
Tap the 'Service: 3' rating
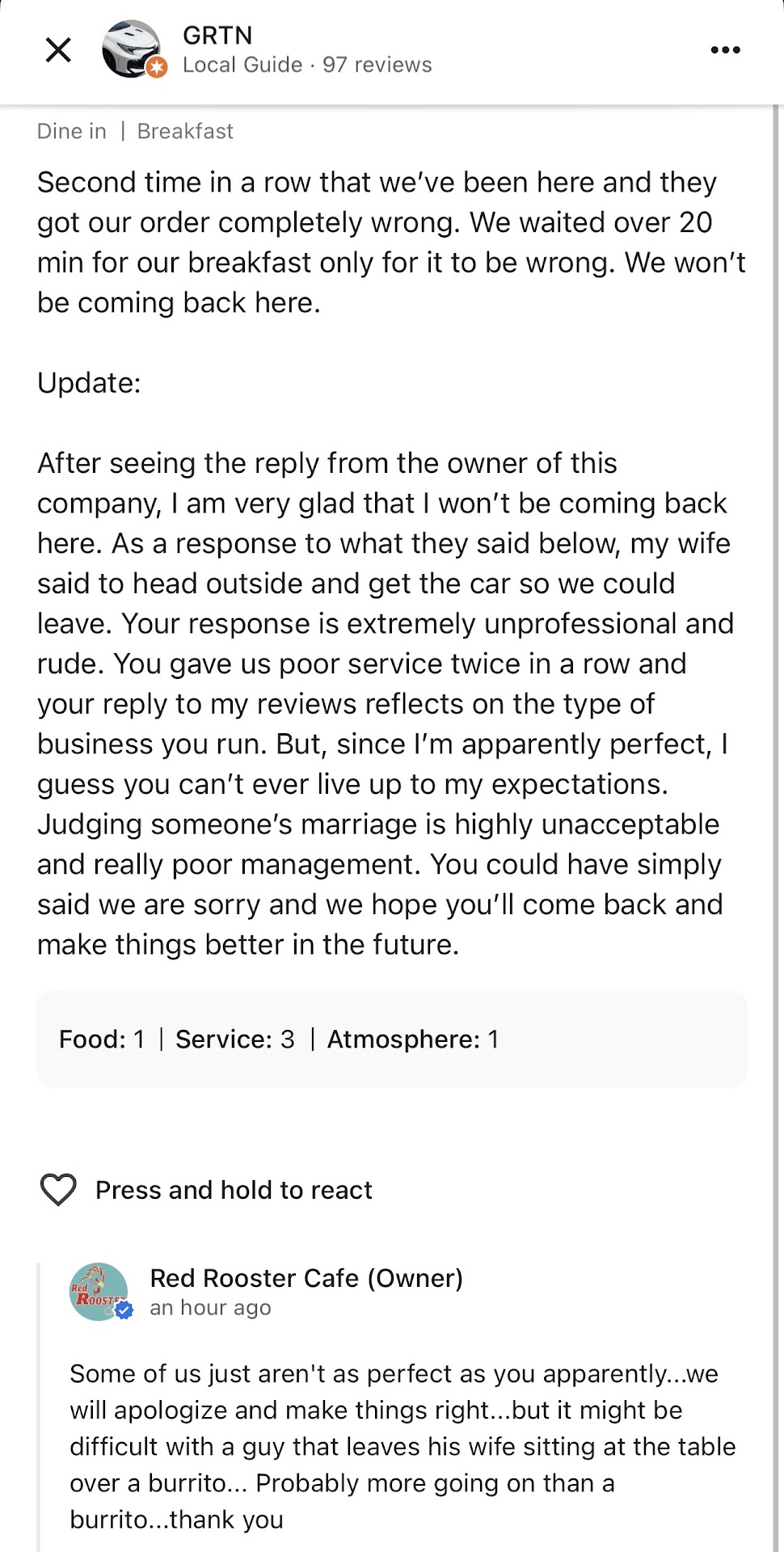click(235, 1039)
